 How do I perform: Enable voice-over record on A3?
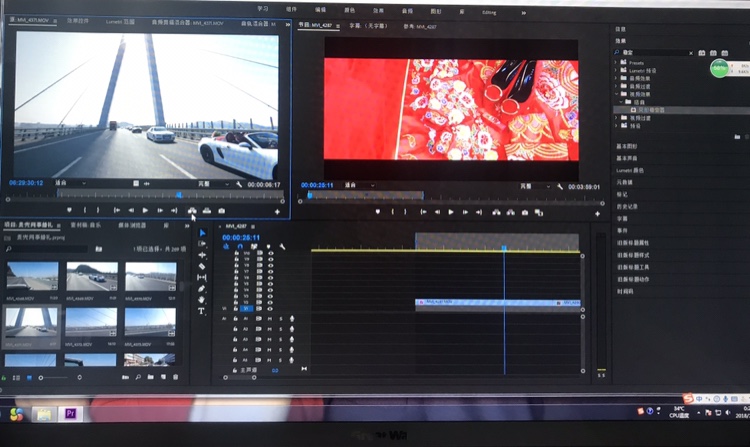tap(292, 339)
